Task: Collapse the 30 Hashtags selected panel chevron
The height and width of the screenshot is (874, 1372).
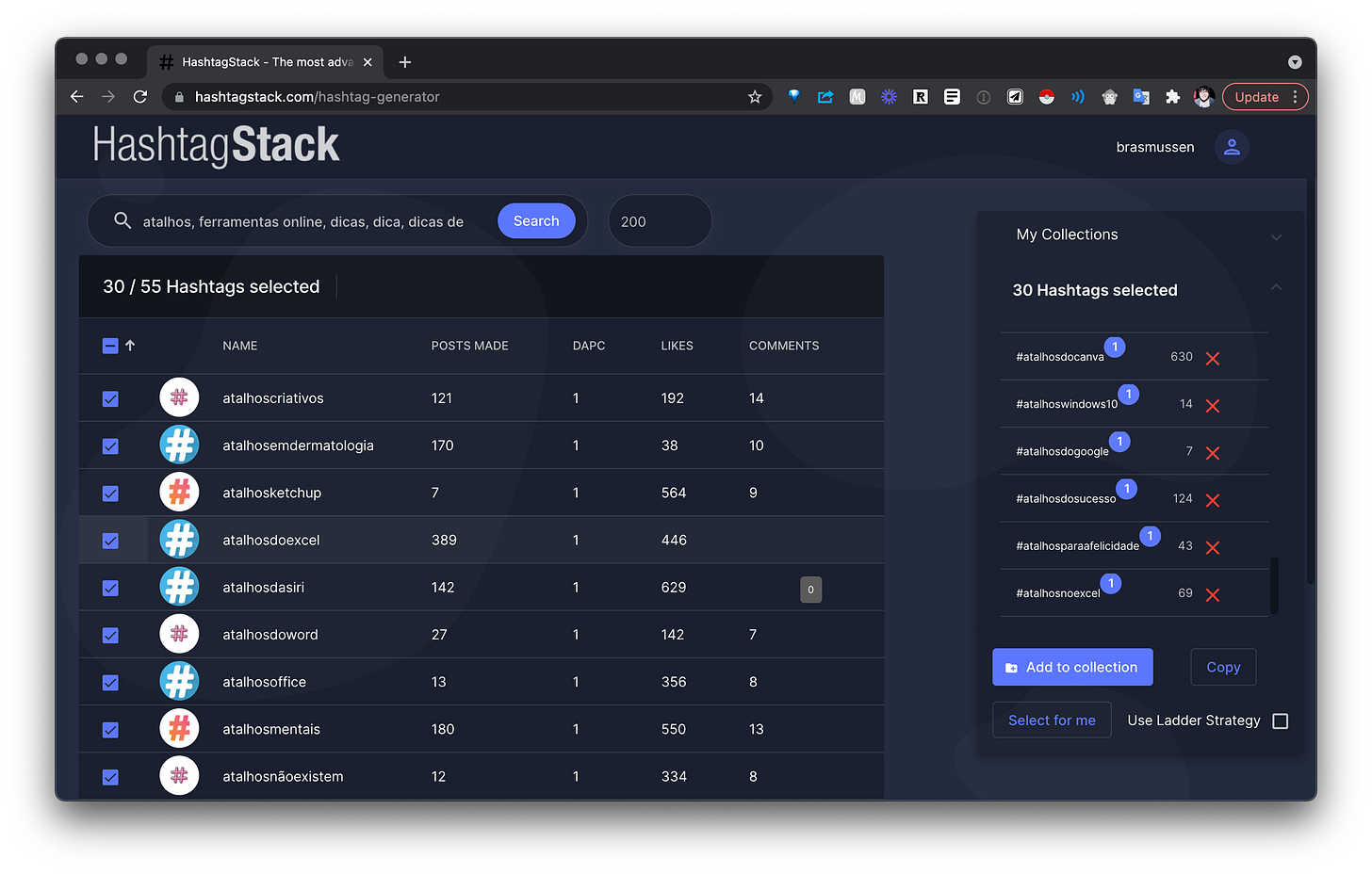Action: tap(1276, 287)
